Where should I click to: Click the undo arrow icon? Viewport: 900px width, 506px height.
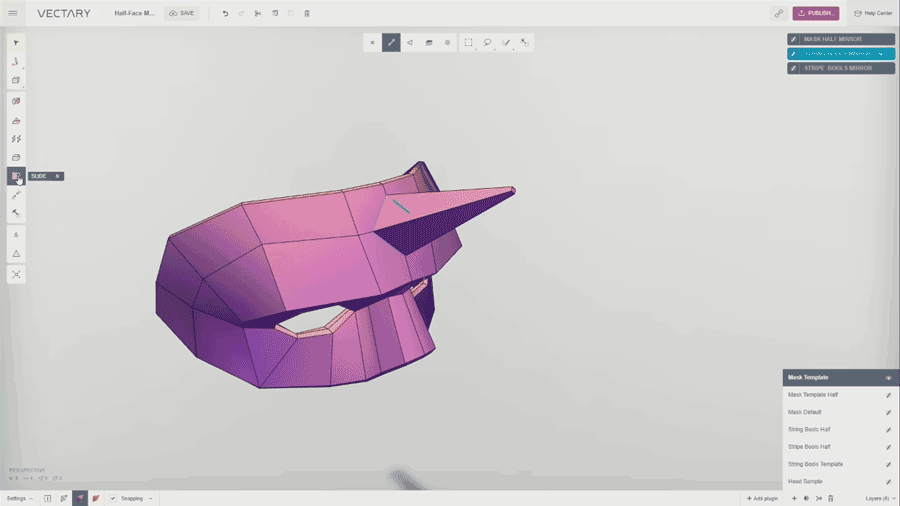tap(225, 14)
